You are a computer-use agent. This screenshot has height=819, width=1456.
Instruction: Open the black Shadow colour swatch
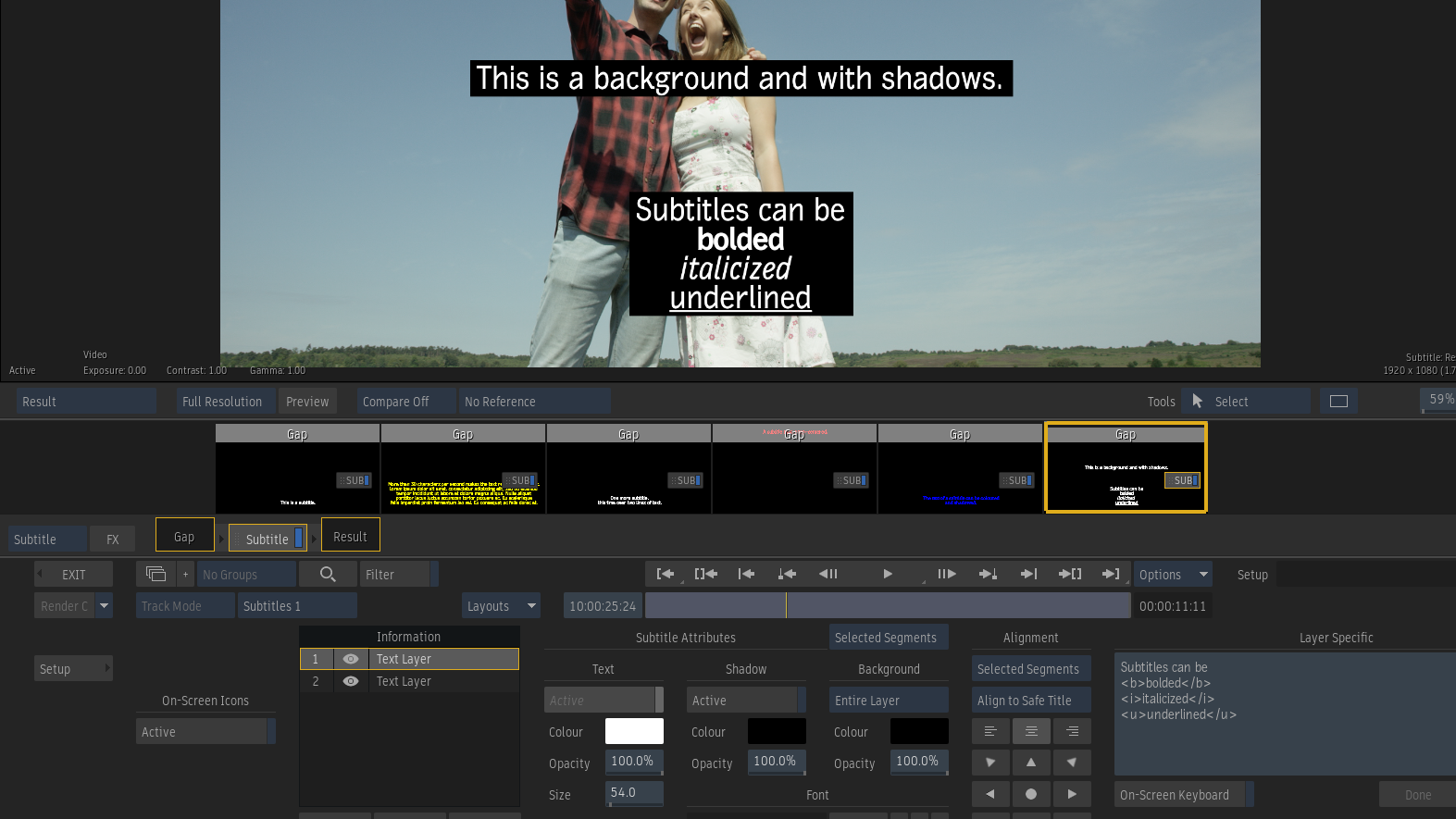pos(777,731)
